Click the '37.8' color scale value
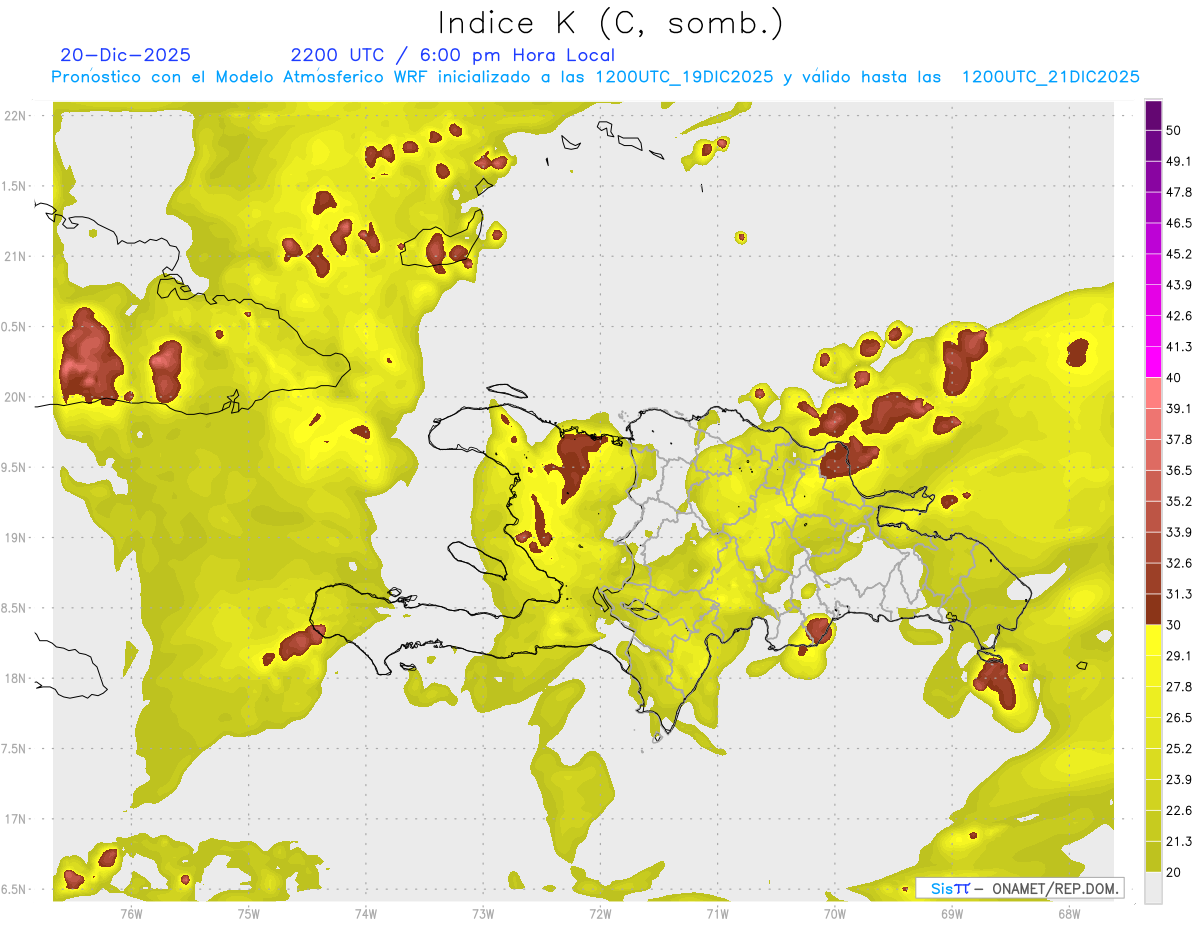 coord(1180,439)
